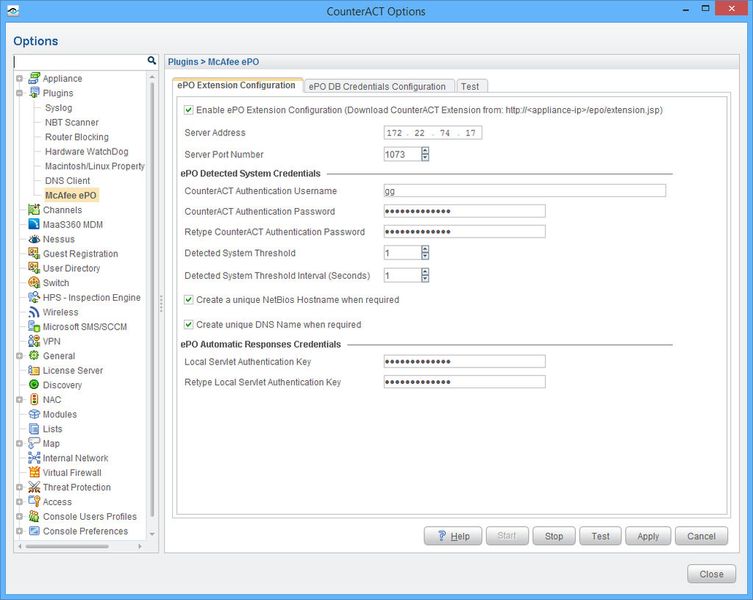753x600 pixels.
Task: Click the Nessus eye icon
Action: click(x=34, y=239)
